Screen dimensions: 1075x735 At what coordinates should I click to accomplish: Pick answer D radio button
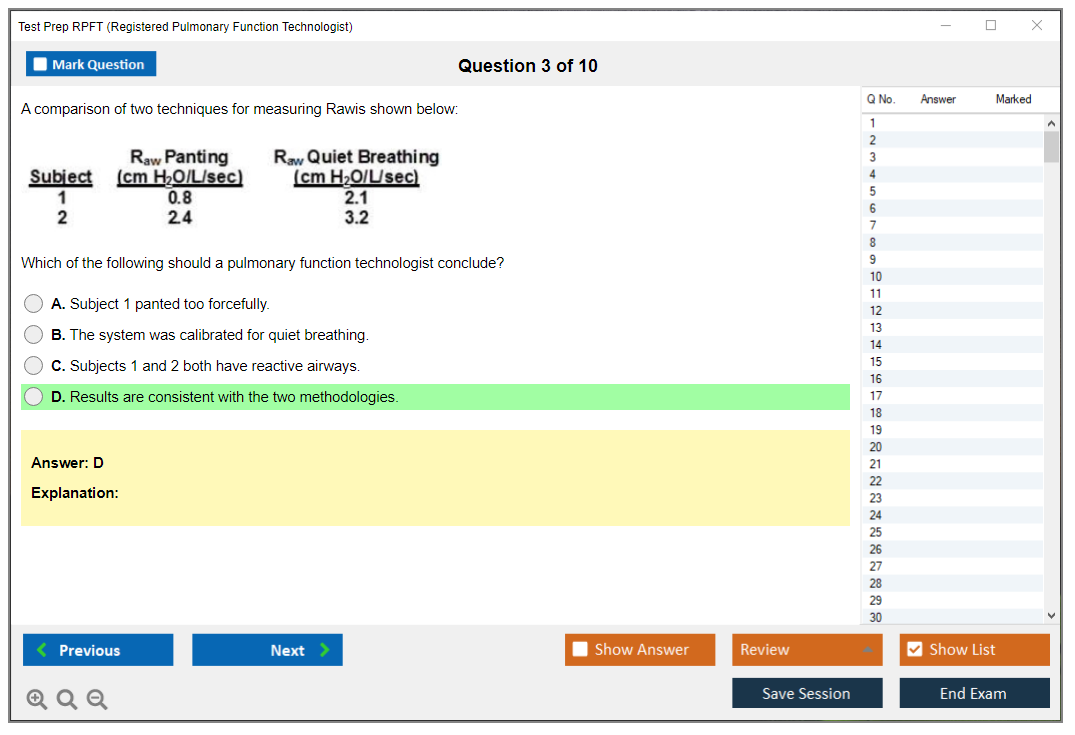click(x=34, y=397)
